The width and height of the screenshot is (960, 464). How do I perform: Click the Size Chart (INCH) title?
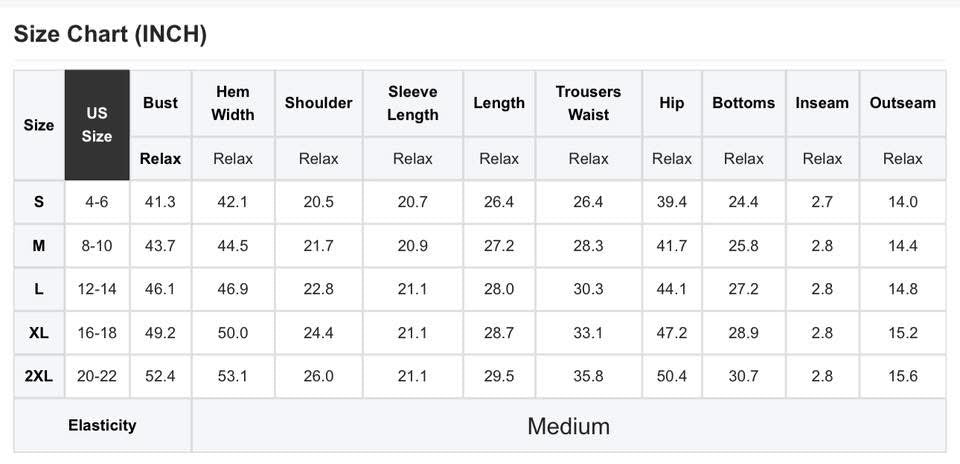click(110, 34)
